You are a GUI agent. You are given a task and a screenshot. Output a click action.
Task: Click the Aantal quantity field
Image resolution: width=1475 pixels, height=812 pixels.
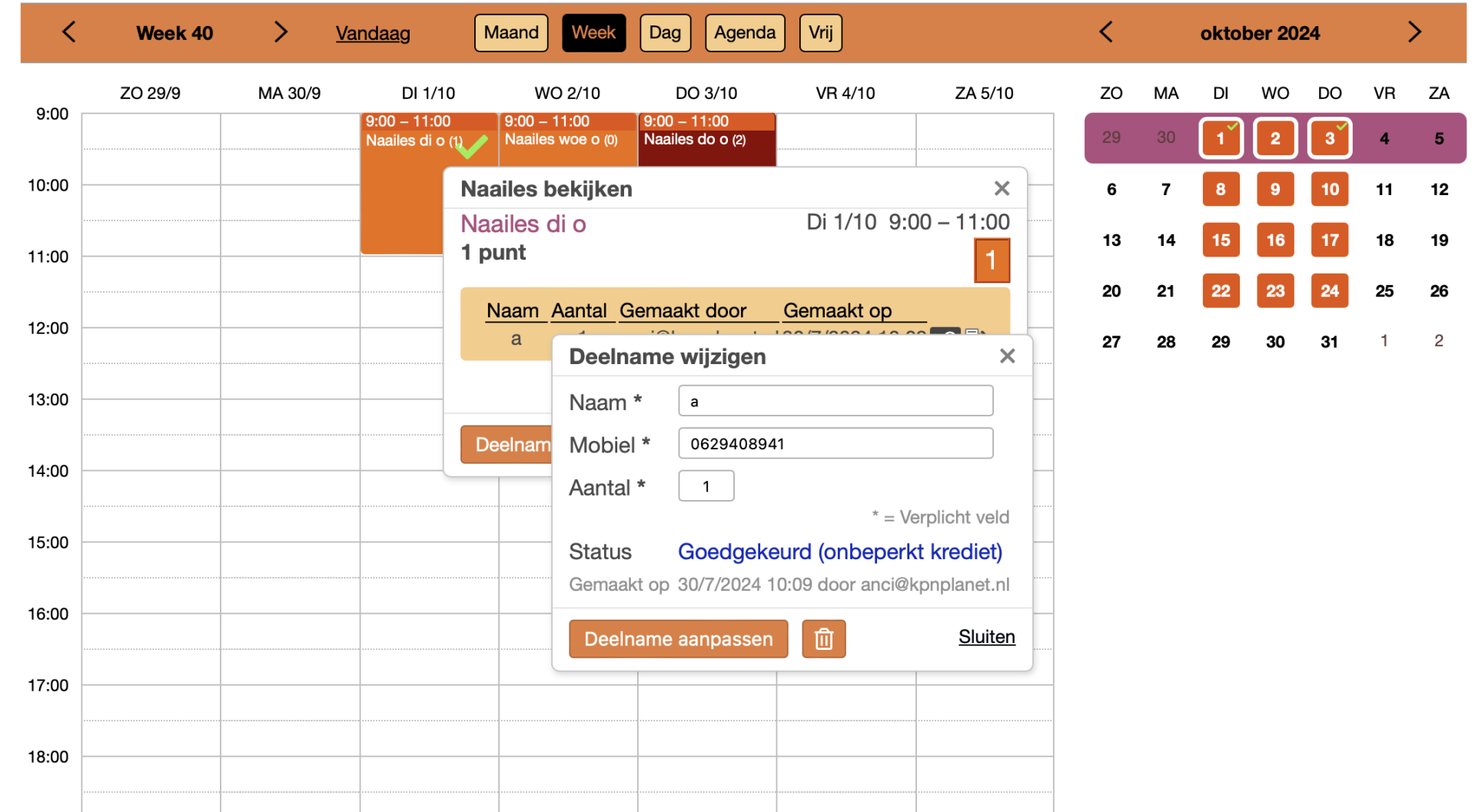(706, 486)
